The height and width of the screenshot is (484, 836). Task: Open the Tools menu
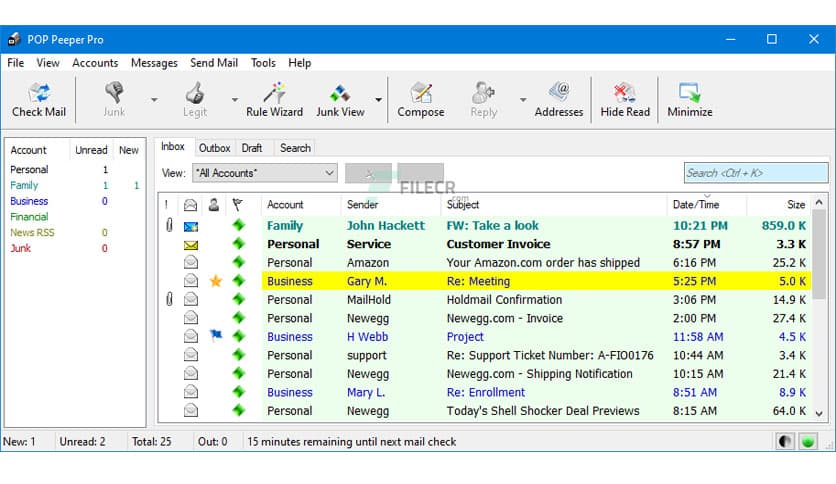(263, 63)
